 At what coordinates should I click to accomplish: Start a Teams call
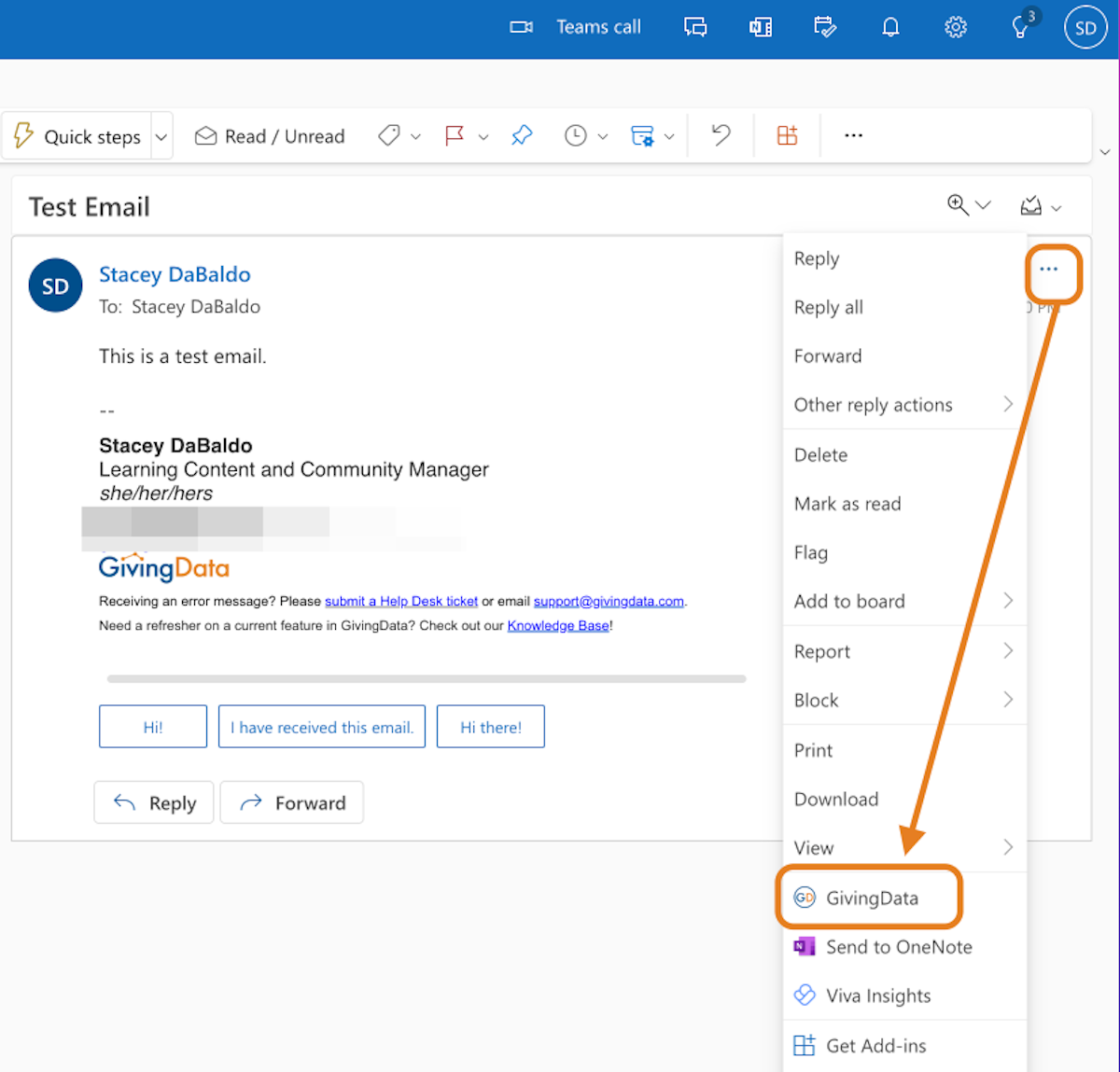575,27
